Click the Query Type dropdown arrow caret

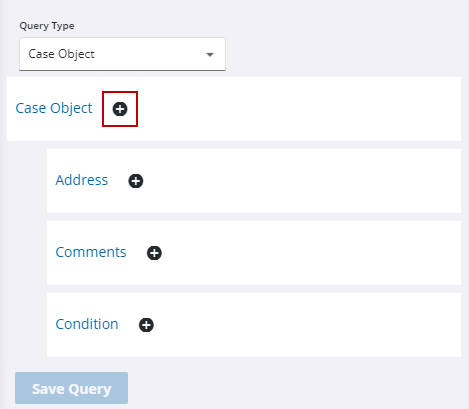coord(210,55)
